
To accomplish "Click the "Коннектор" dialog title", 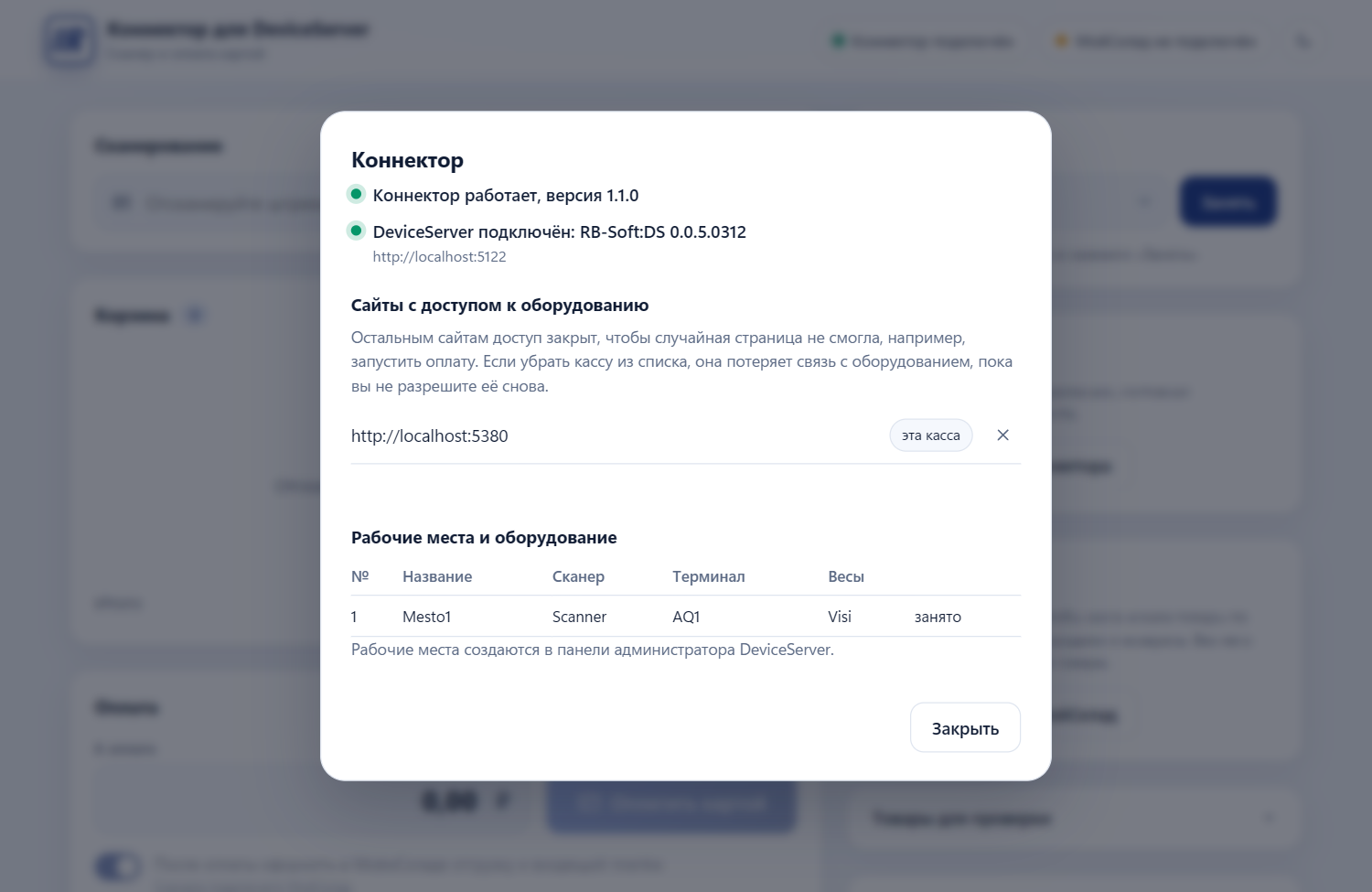I will [407, 160].
